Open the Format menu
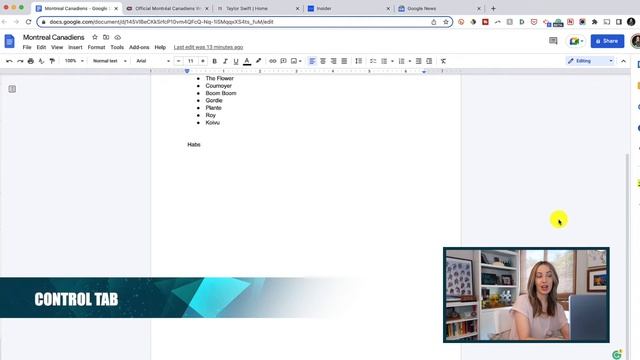Image resolution: width=640 pixels, height=360 pixels. pyautogui.click(x=96, y=47)
